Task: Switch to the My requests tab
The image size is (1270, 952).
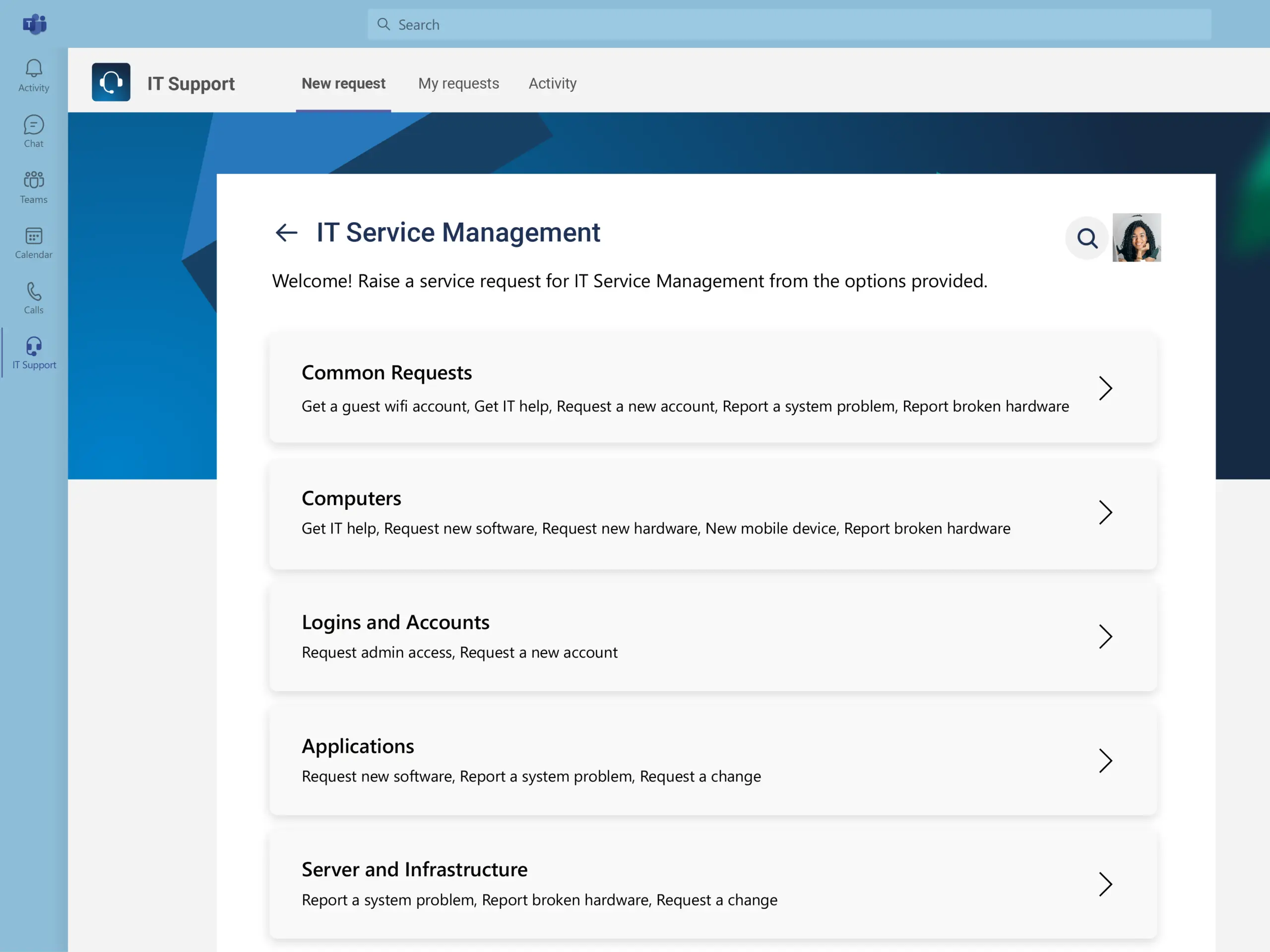Action: [x=458, y=84]
